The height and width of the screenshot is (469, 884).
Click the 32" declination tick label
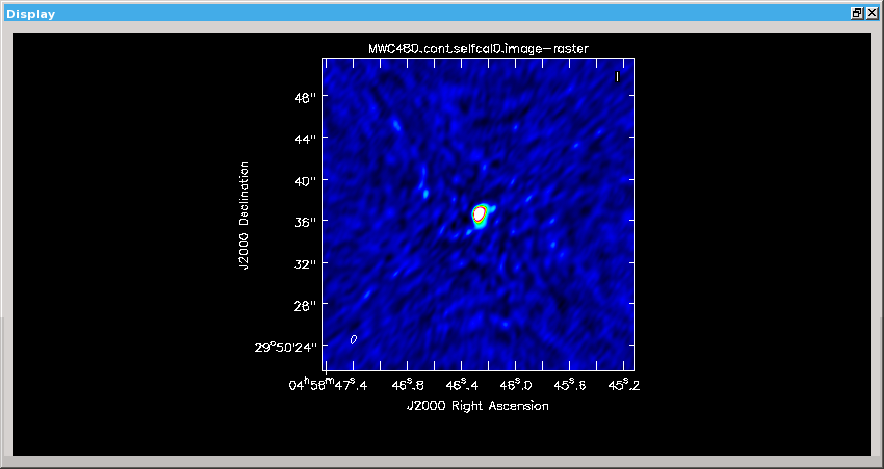[304, 264]
